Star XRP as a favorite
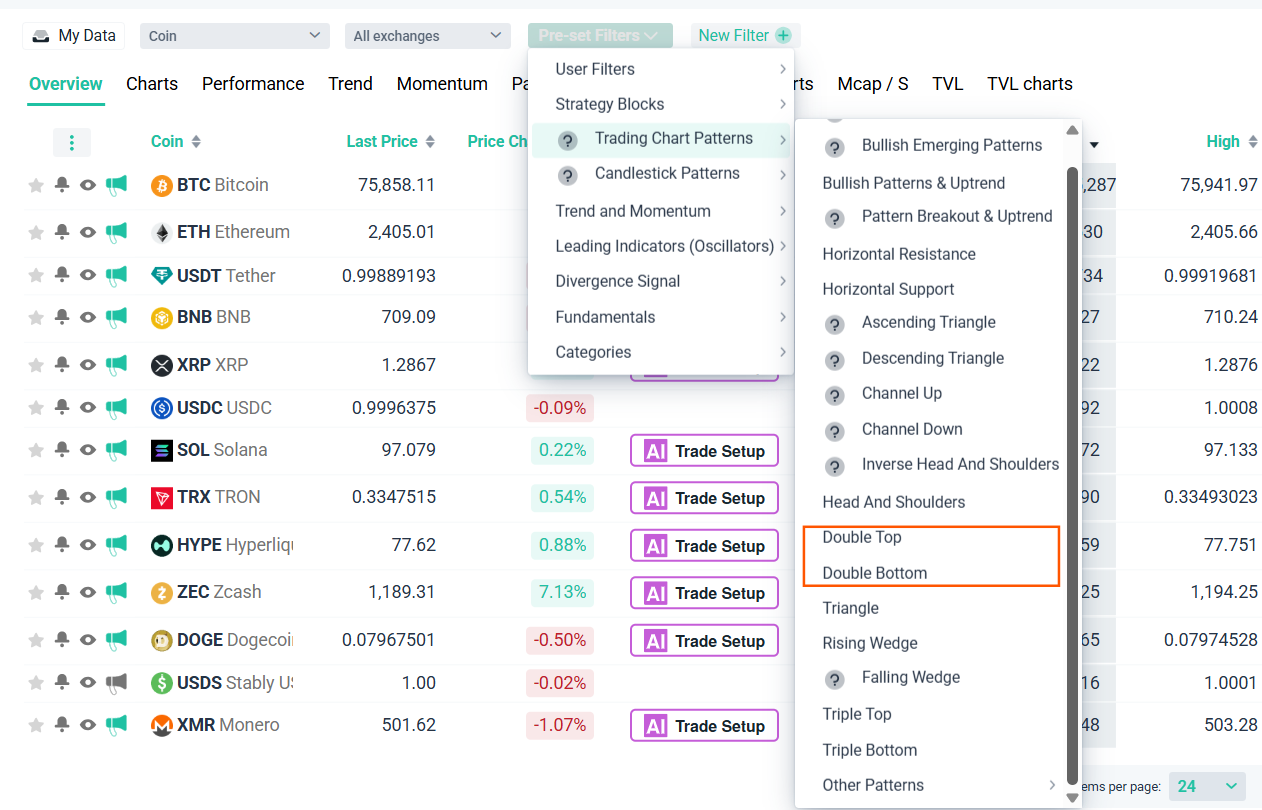Screen dimensions: 1262x810 coord(36,365)
